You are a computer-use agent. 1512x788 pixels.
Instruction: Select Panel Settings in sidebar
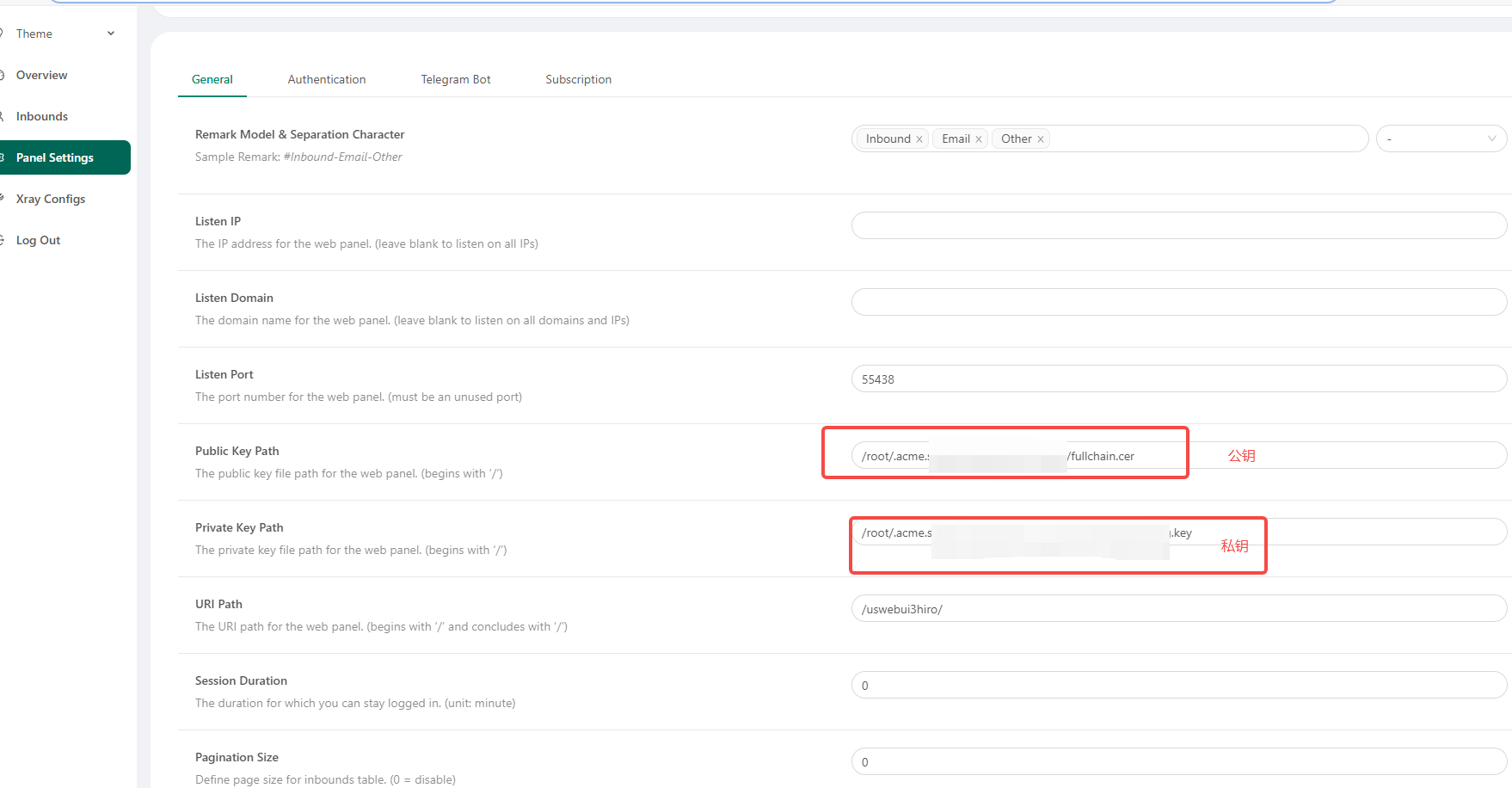tap(55, 157)
